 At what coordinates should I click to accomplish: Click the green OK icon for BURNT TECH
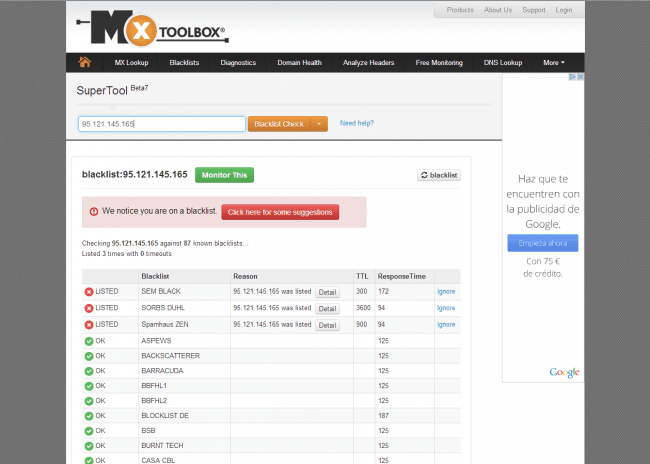(89, 446)
